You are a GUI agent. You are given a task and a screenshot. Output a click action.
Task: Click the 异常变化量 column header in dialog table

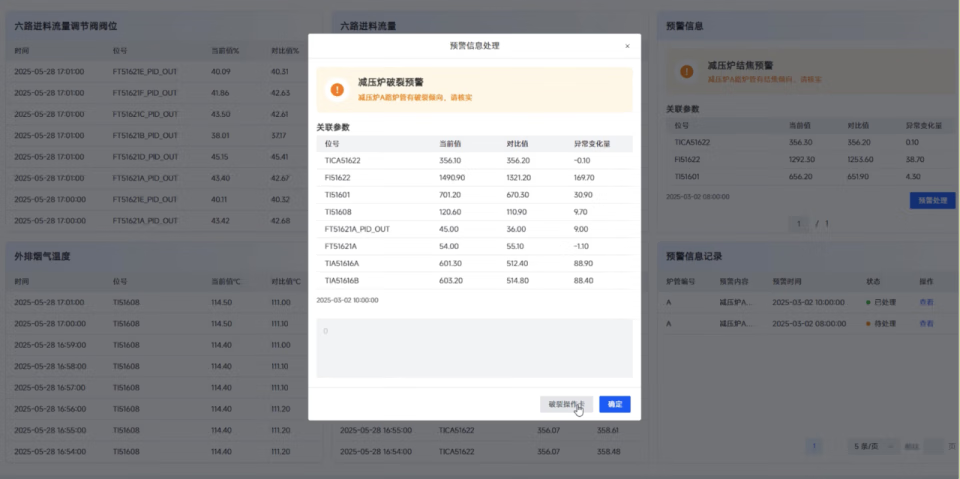click(592, 144)
